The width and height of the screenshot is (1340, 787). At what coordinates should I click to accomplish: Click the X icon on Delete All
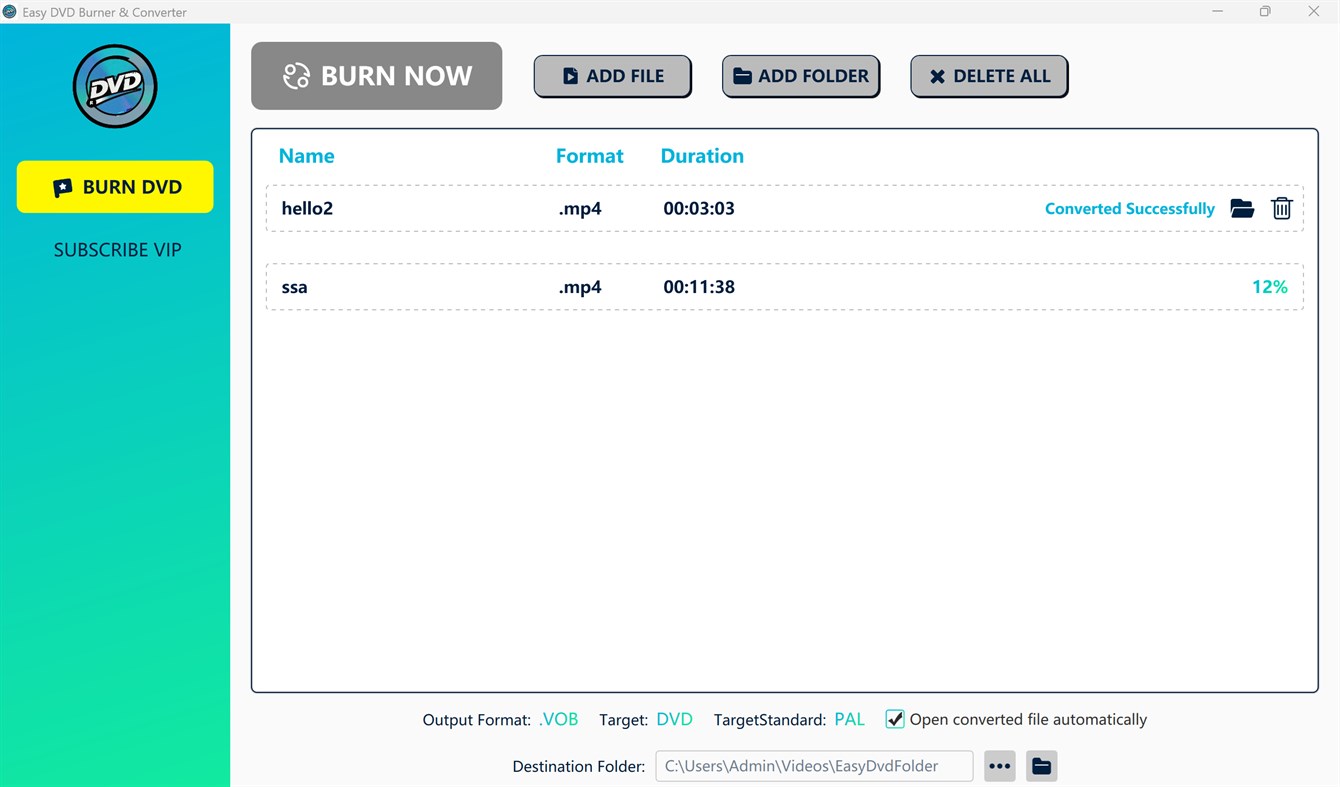pyautogui.click(x=938, y=75)
